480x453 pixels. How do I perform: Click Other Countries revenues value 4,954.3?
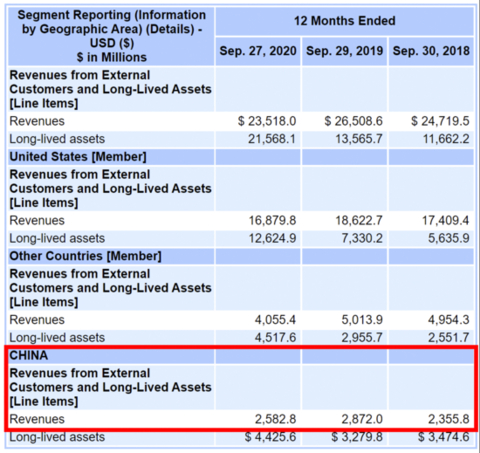pyautogui.click(x=449, y=320)
